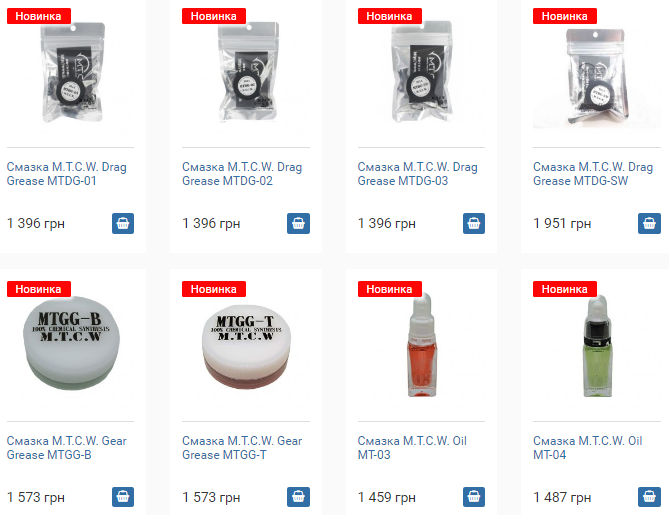View the MTGG-T grease jar image

(x=246, y=346)
